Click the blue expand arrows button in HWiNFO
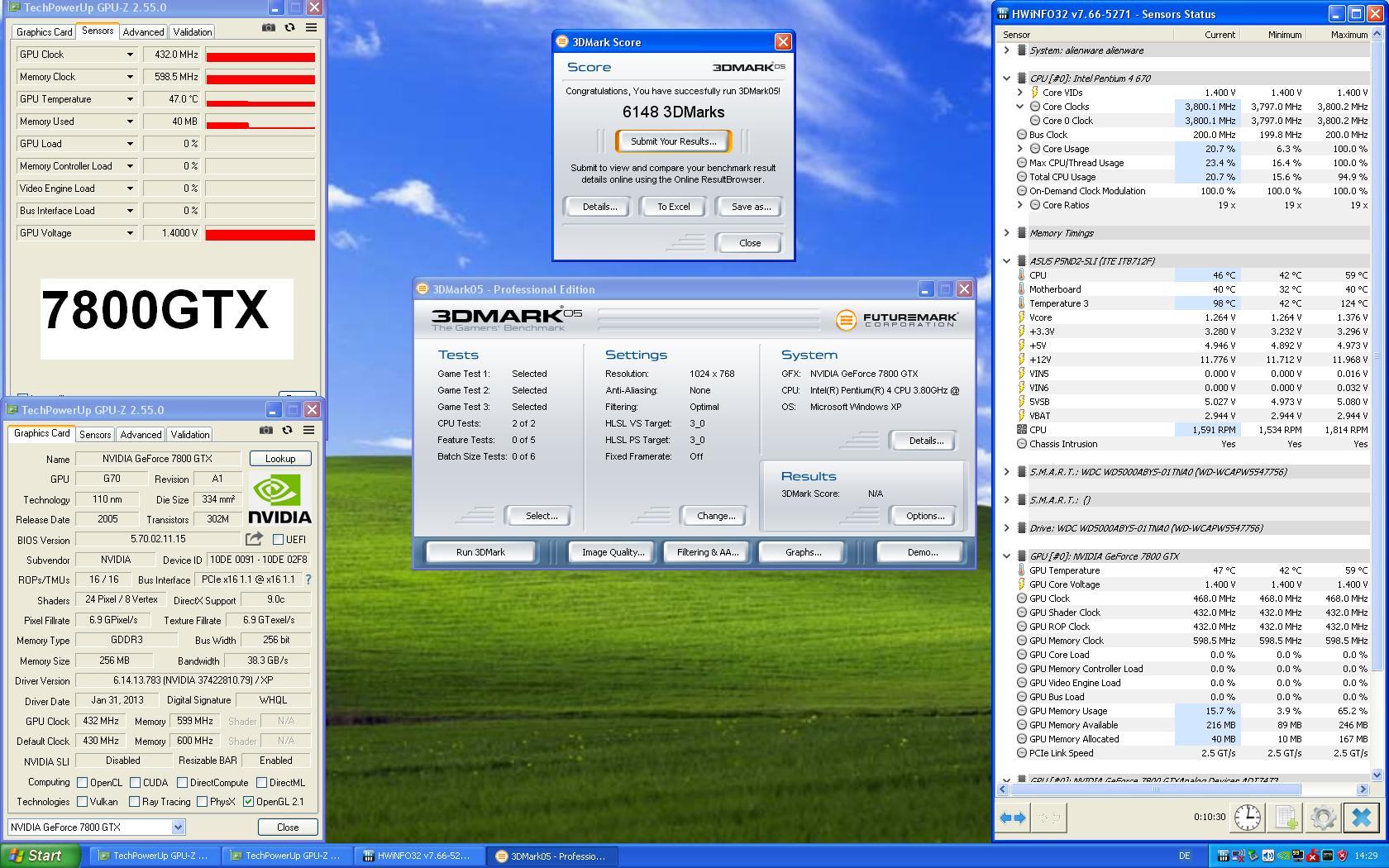Viewport: 1389px width, 868px height. click(1013, 818)
